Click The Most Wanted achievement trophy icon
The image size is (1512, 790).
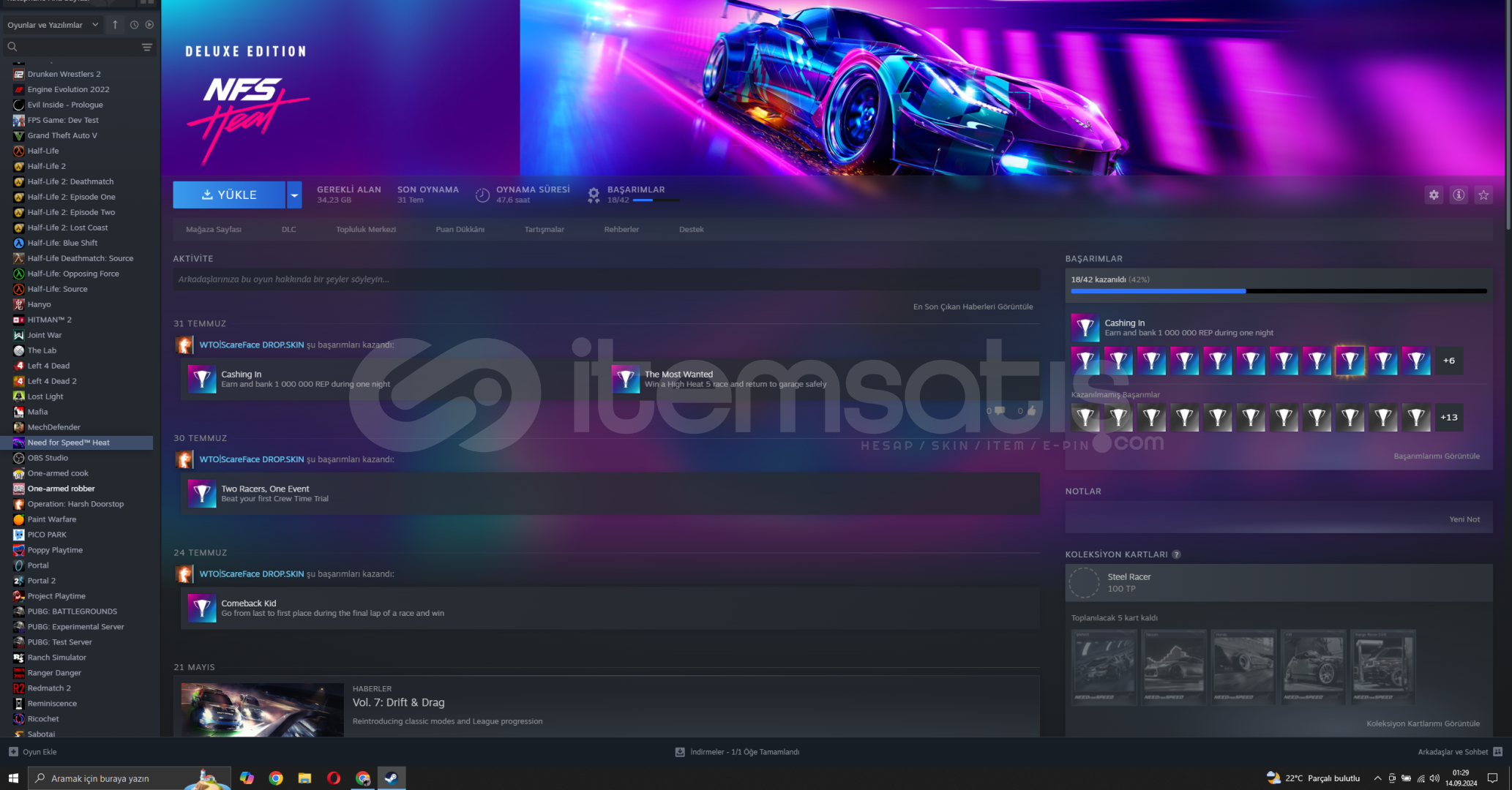[626, 379]
